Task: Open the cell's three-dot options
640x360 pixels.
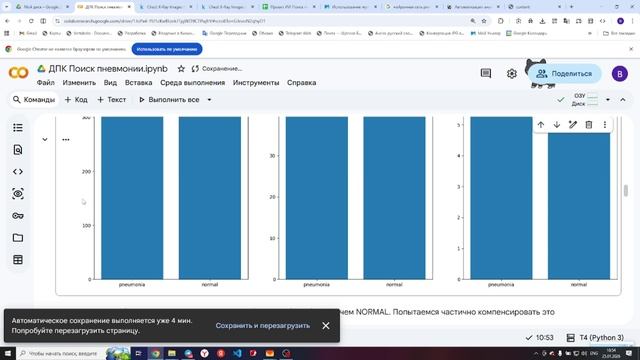Action: [x=66, y=140]
